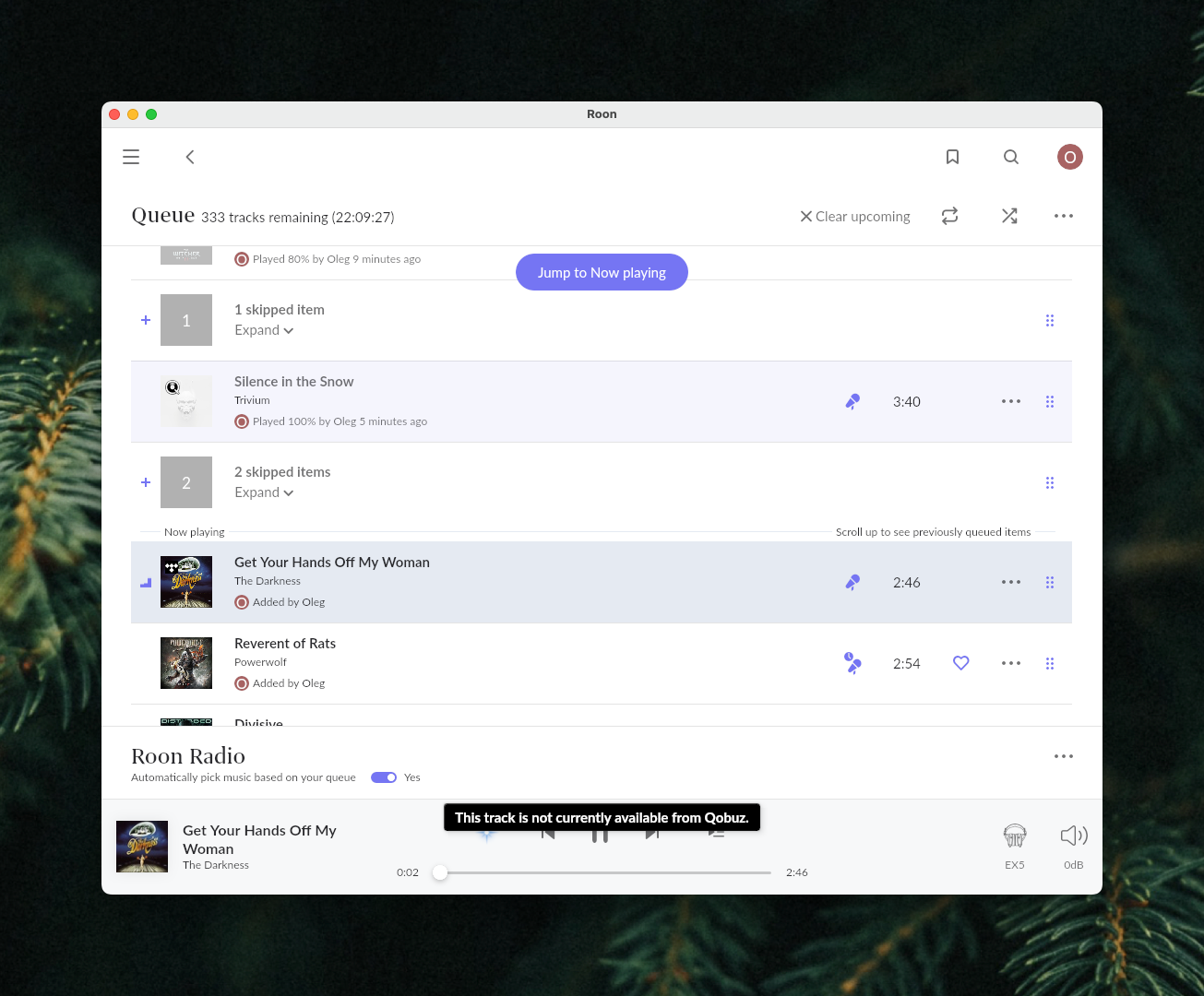
Task: Toggle the queue shuffle icon
Action: (1009, 216)
